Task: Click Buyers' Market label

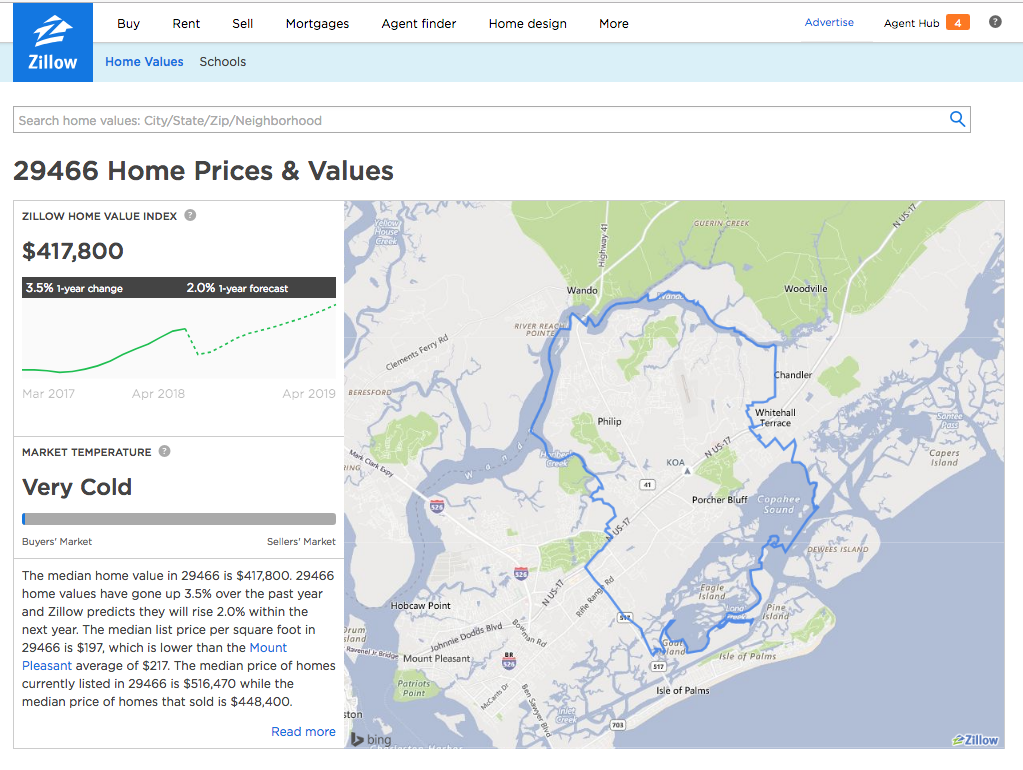Action: (x=57, y=542)
